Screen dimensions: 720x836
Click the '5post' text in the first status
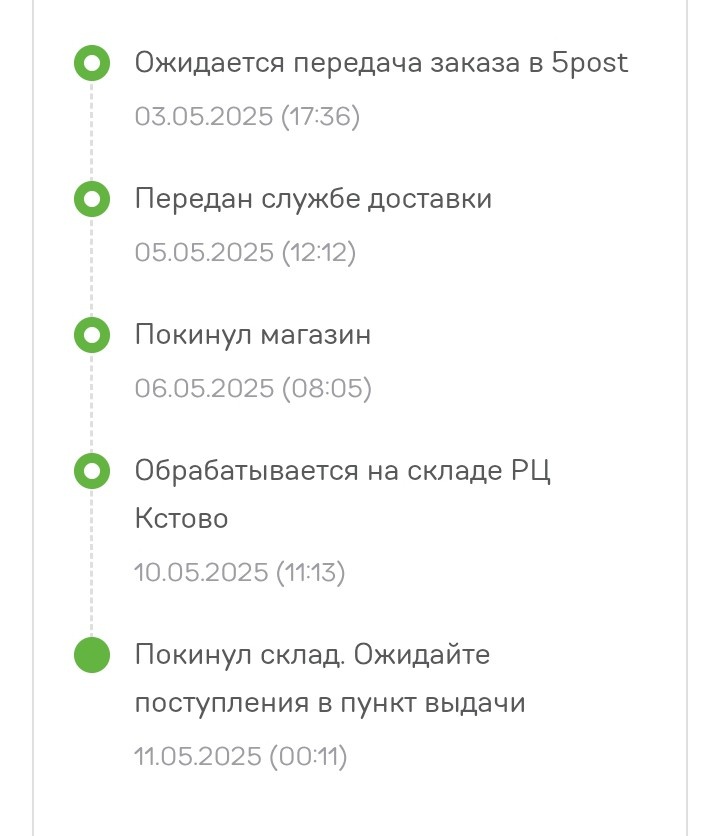coord(589,62)
